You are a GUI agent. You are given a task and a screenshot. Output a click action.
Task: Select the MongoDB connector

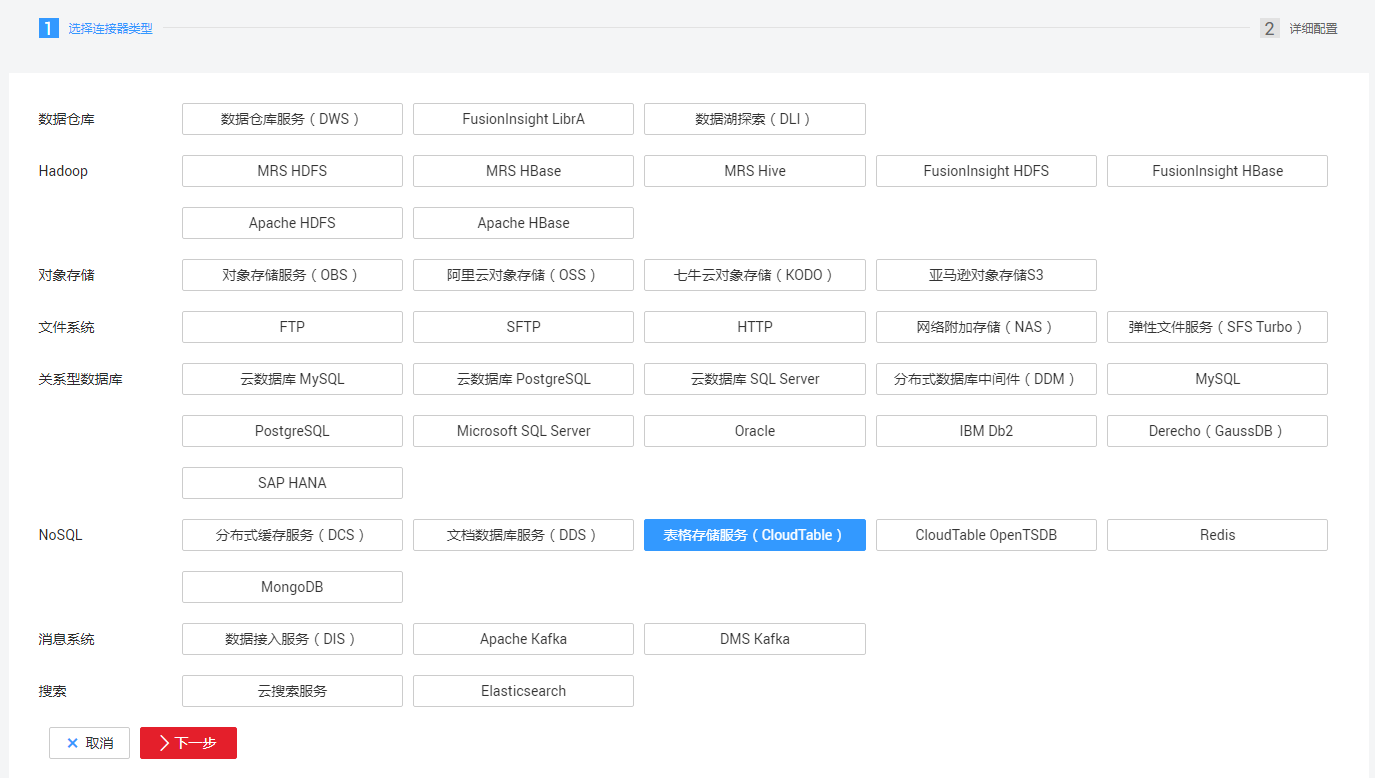pos(292,587)
